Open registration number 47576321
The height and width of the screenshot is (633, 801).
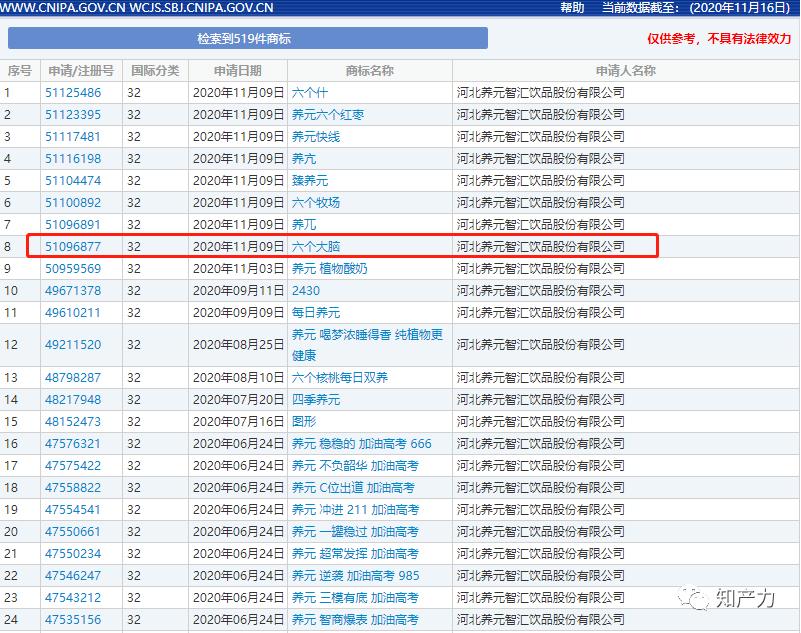click(x=73, y=443)
